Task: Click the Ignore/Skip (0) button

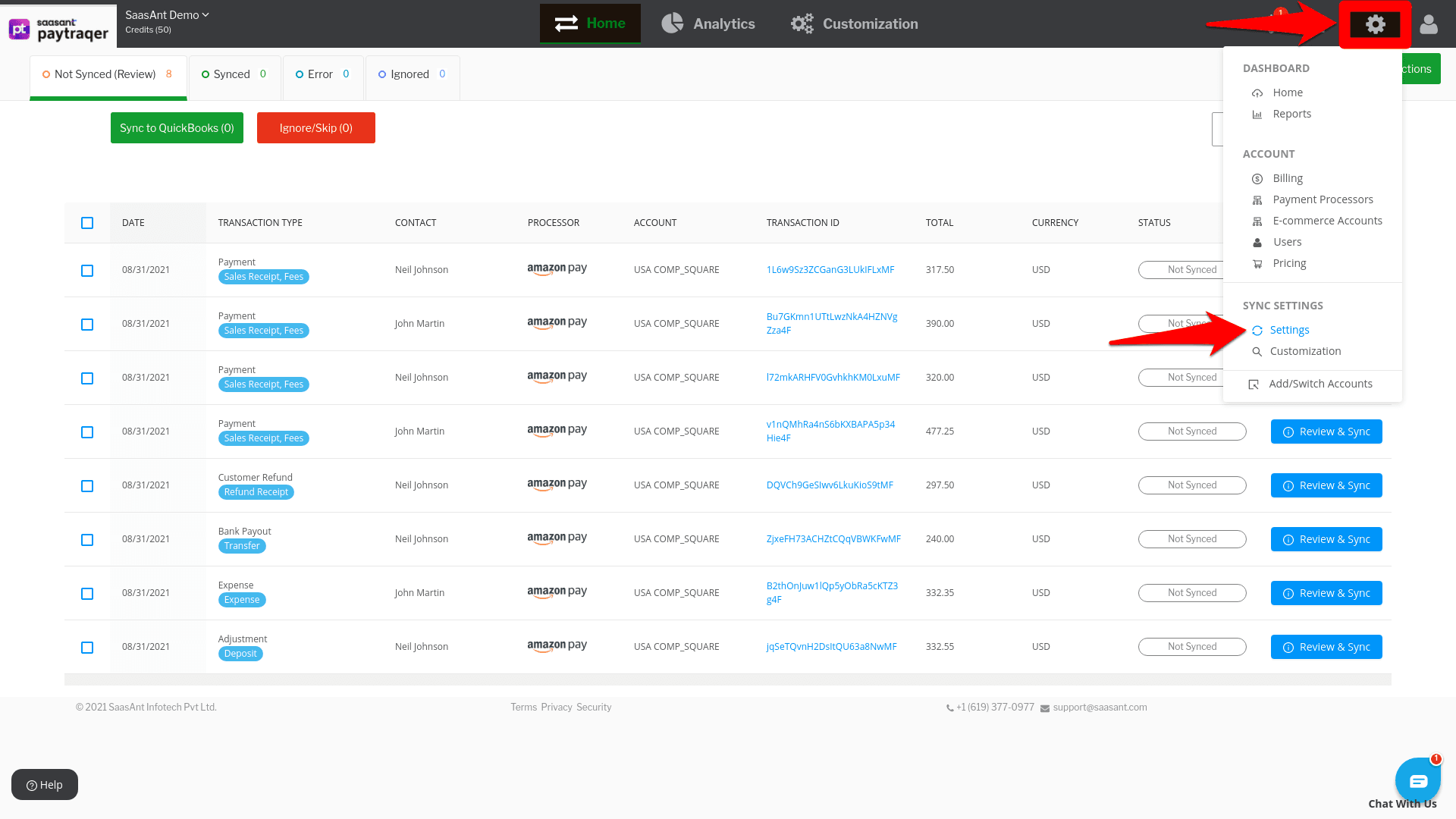Action: click(316, 127)
